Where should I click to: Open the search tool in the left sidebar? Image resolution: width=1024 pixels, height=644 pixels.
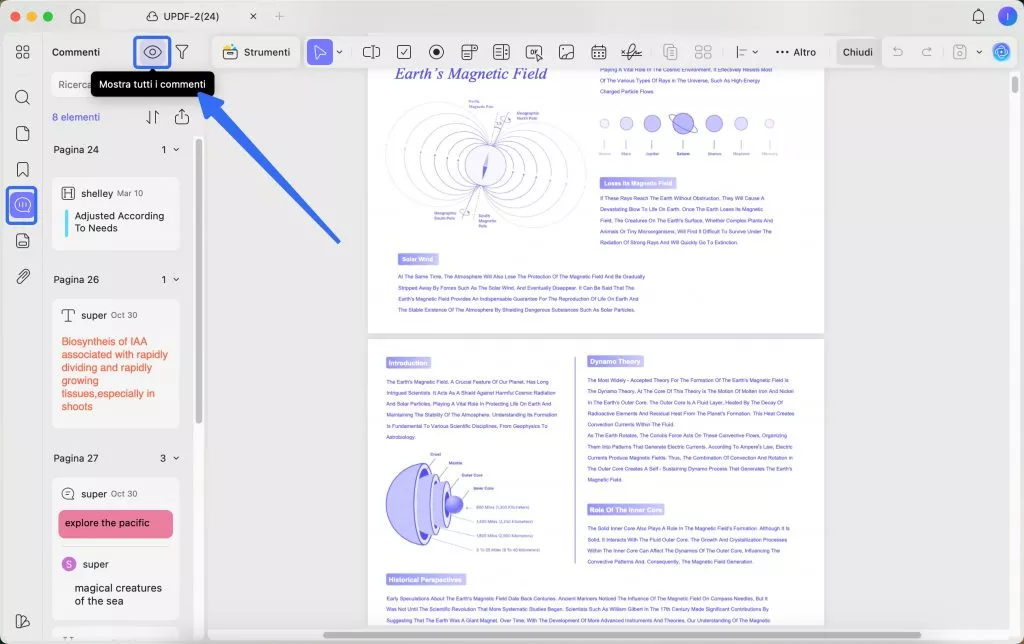(x=23, y=97)
